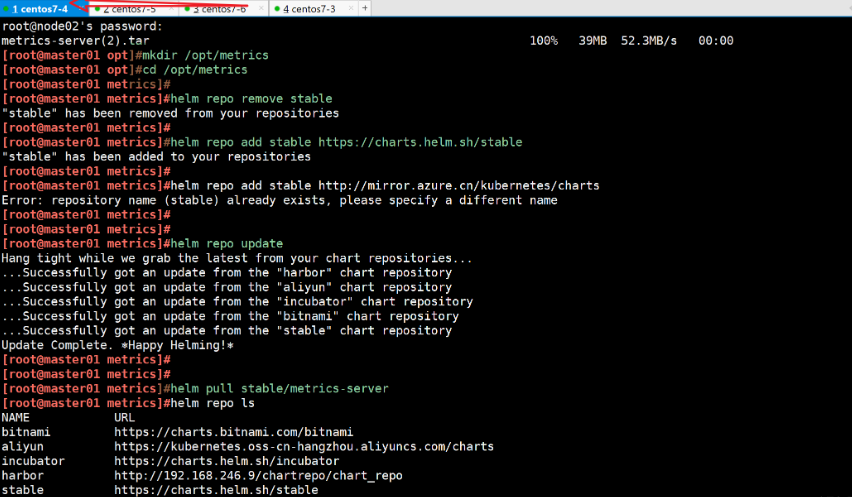Click the "52.3MB/s" transfer speed

[x=649, y=41]
